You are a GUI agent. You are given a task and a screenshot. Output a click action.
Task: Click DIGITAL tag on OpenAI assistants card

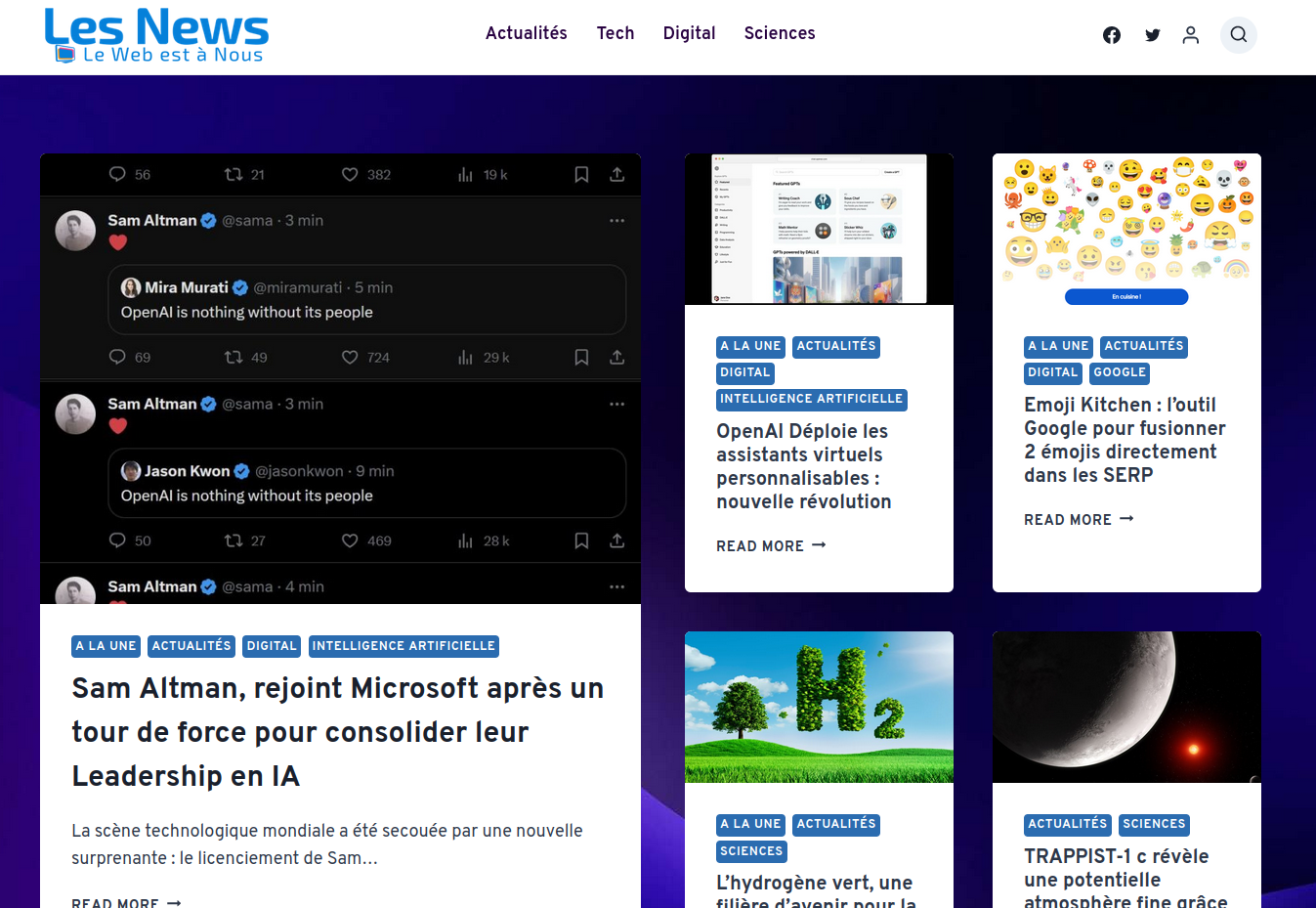point(745,372)
